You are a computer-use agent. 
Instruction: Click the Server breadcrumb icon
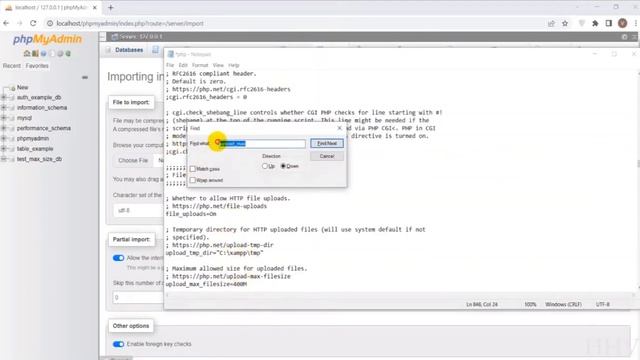point(115,37)
